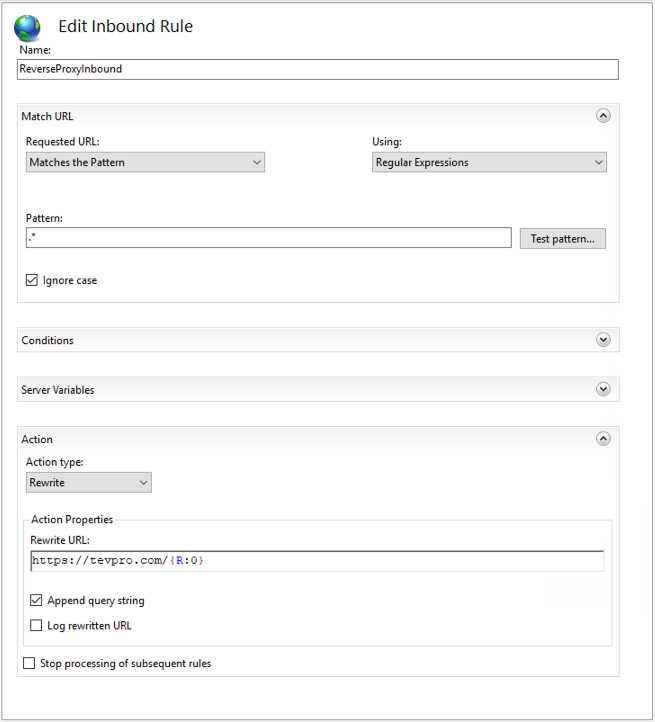Click the Conditions section title
The width and height of the screenshot is (655, 722).
(x=47, y=340)
